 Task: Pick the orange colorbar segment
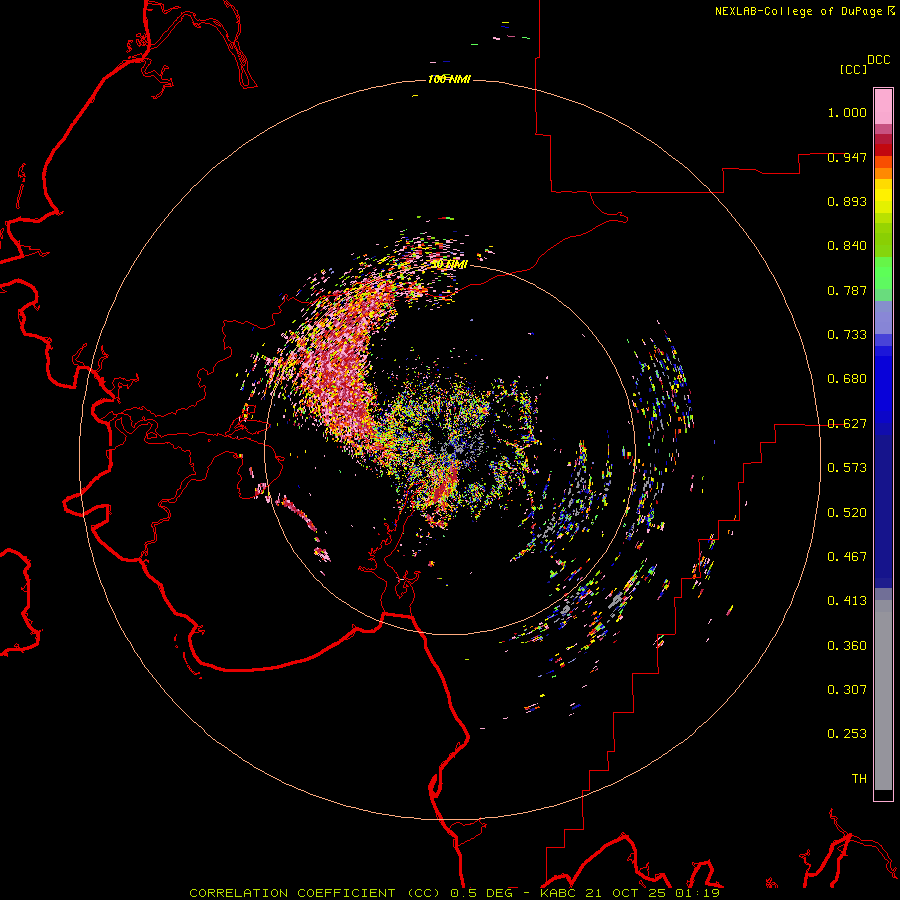click(x=883, y=173)
